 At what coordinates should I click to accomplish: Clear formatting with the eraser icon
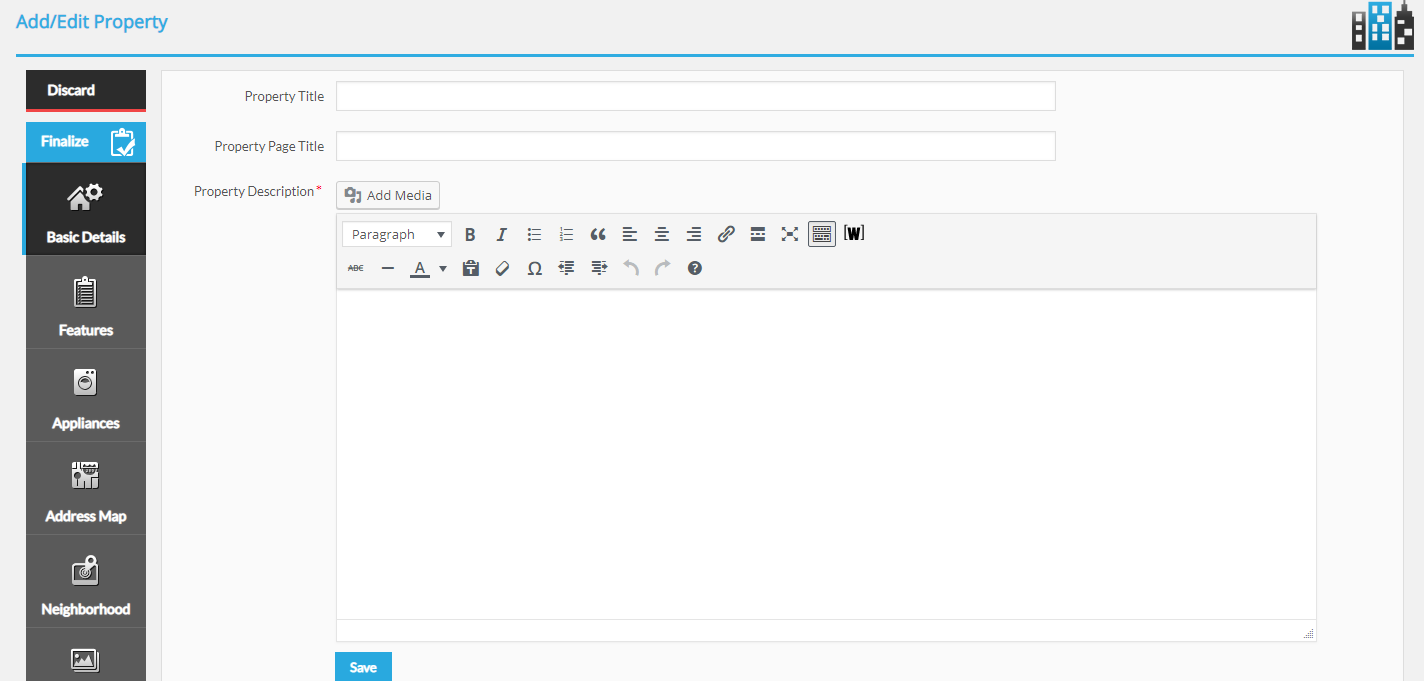point(503,268)
